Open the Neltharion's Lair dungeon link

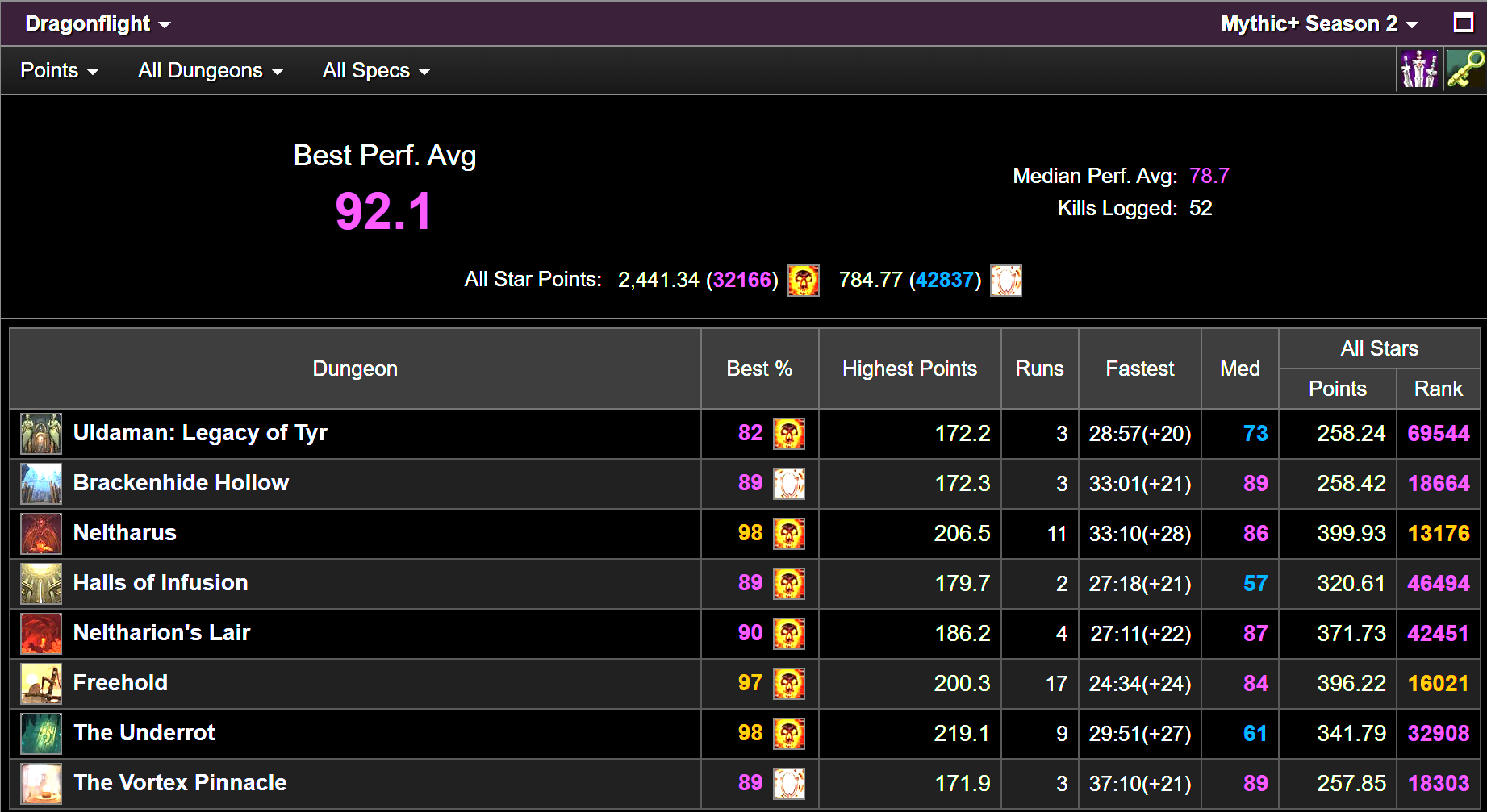point(161,632)
